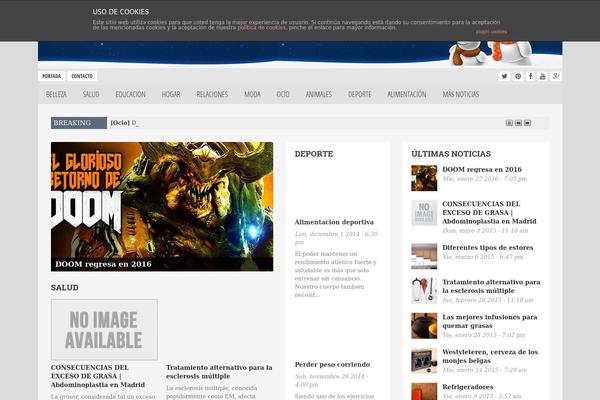Open the Contacto page

pyautogui.click(x=82, y=76)
